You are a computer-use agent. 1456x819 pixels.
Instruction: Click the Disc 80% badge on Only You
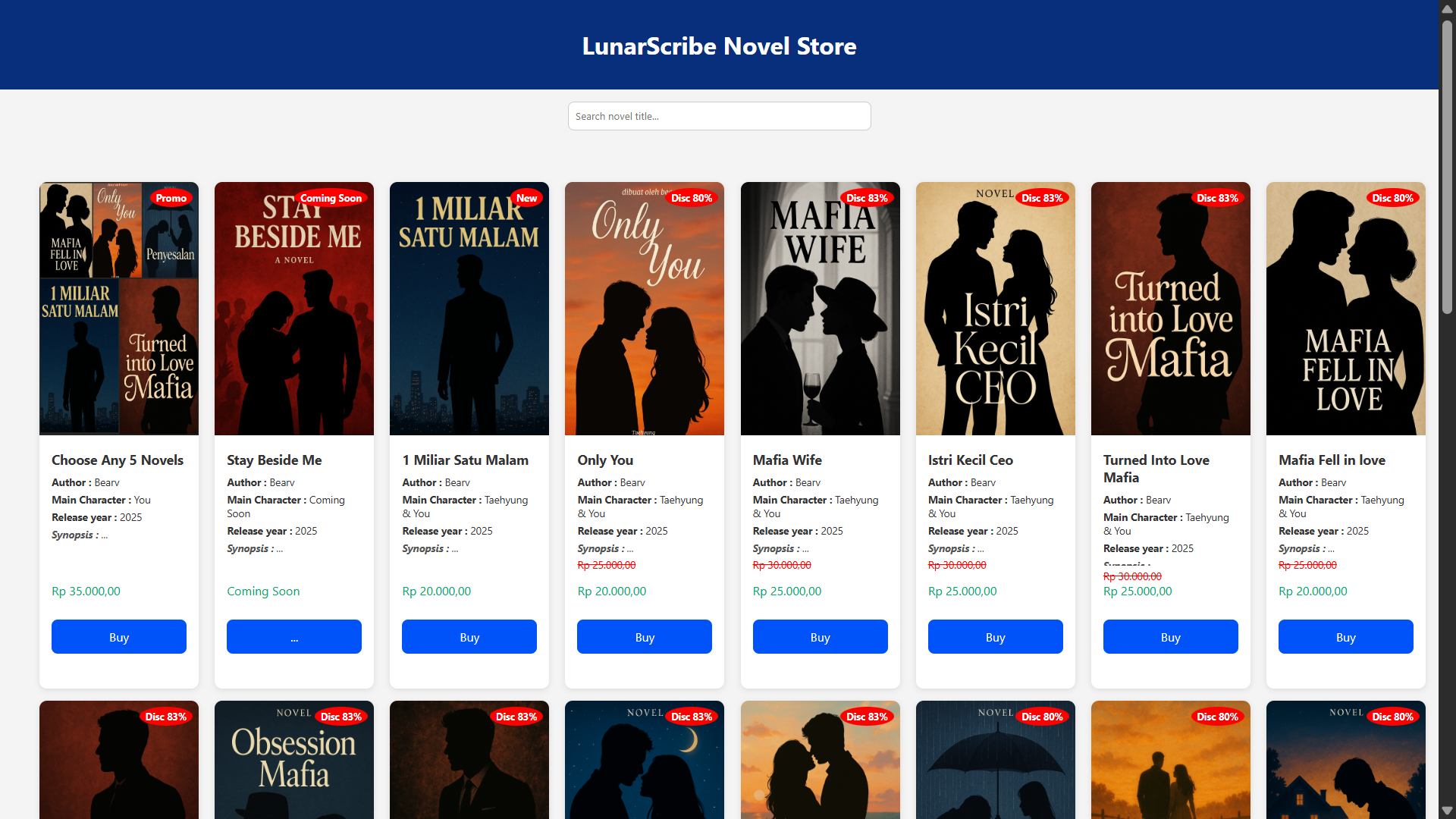(x=692, y=198)
